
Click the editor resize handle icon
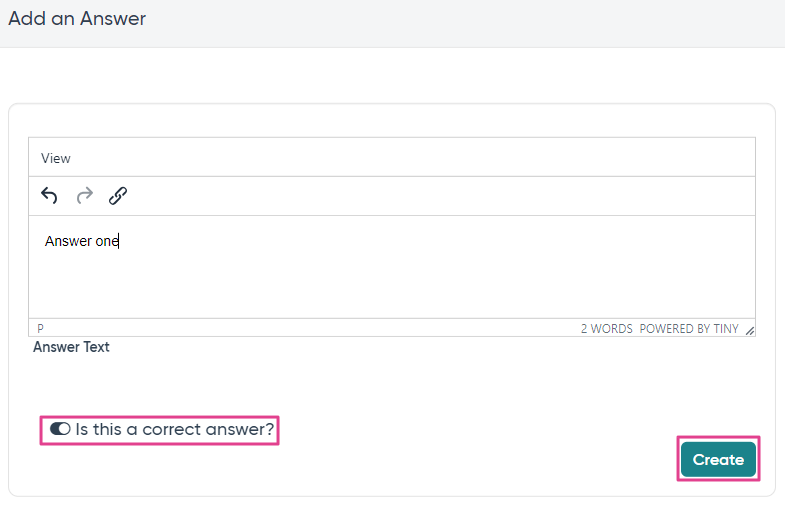tap(749, 331)
